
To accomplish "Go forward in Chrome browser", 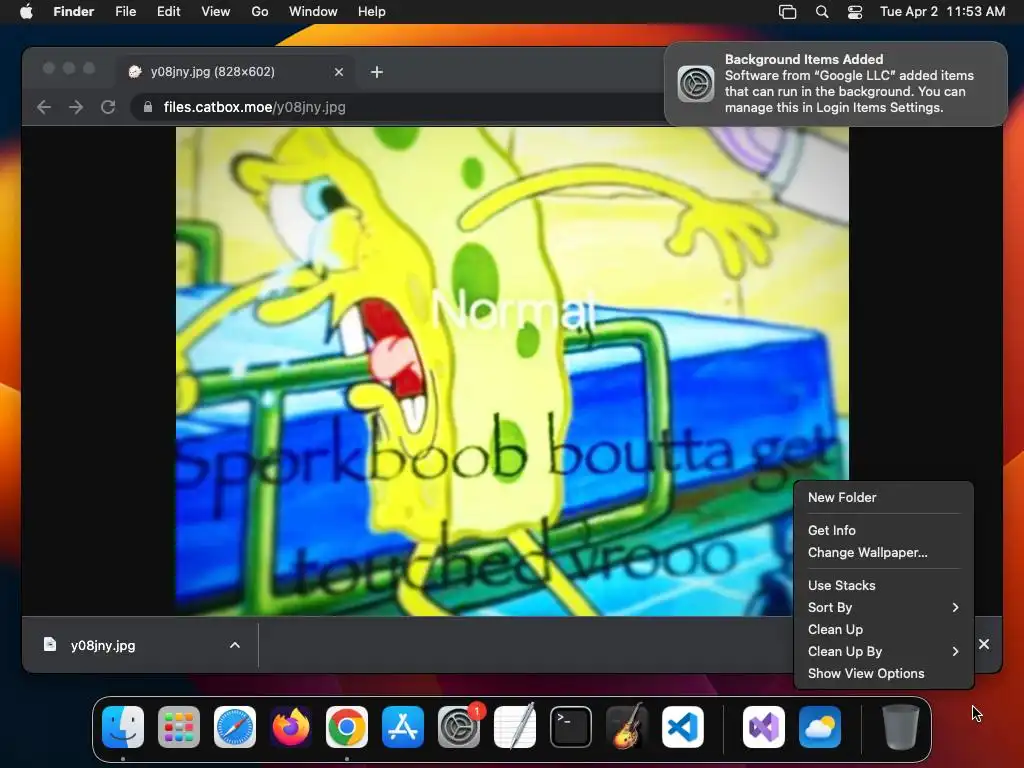I will click(x=76, y=107).
